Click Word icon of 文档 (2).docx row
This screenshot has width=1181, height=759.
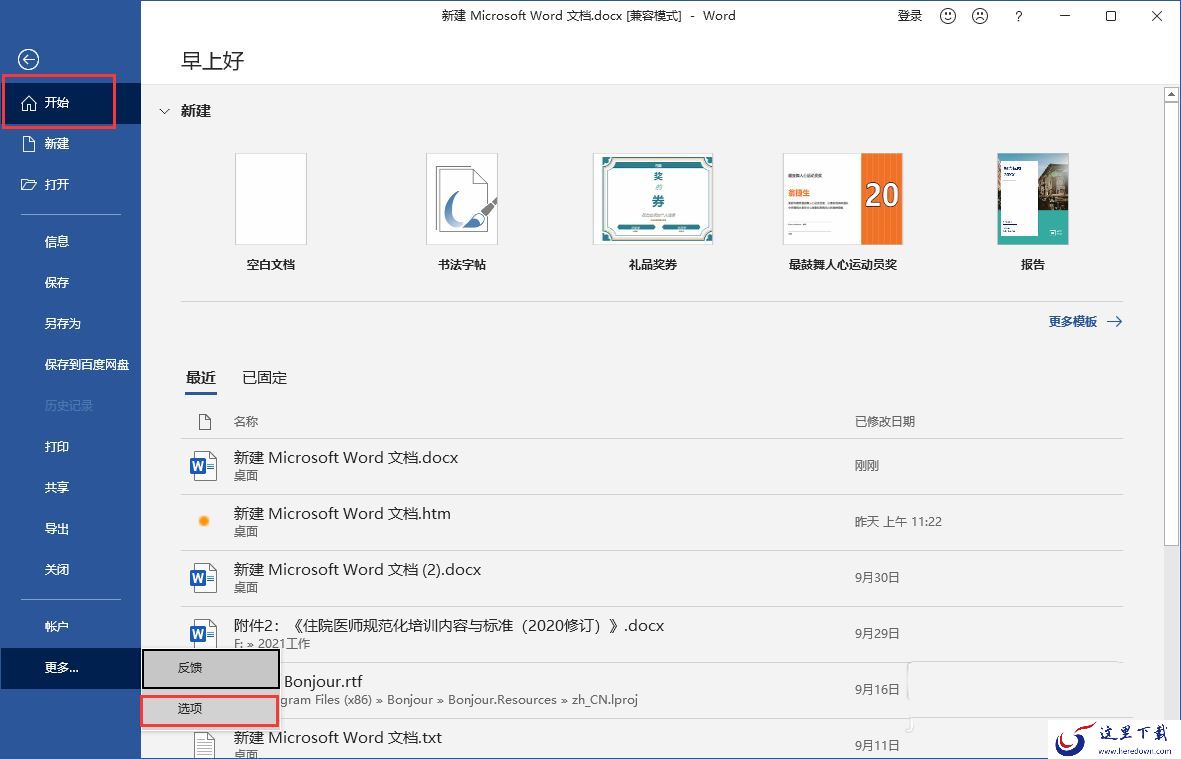tap(203, 578)
